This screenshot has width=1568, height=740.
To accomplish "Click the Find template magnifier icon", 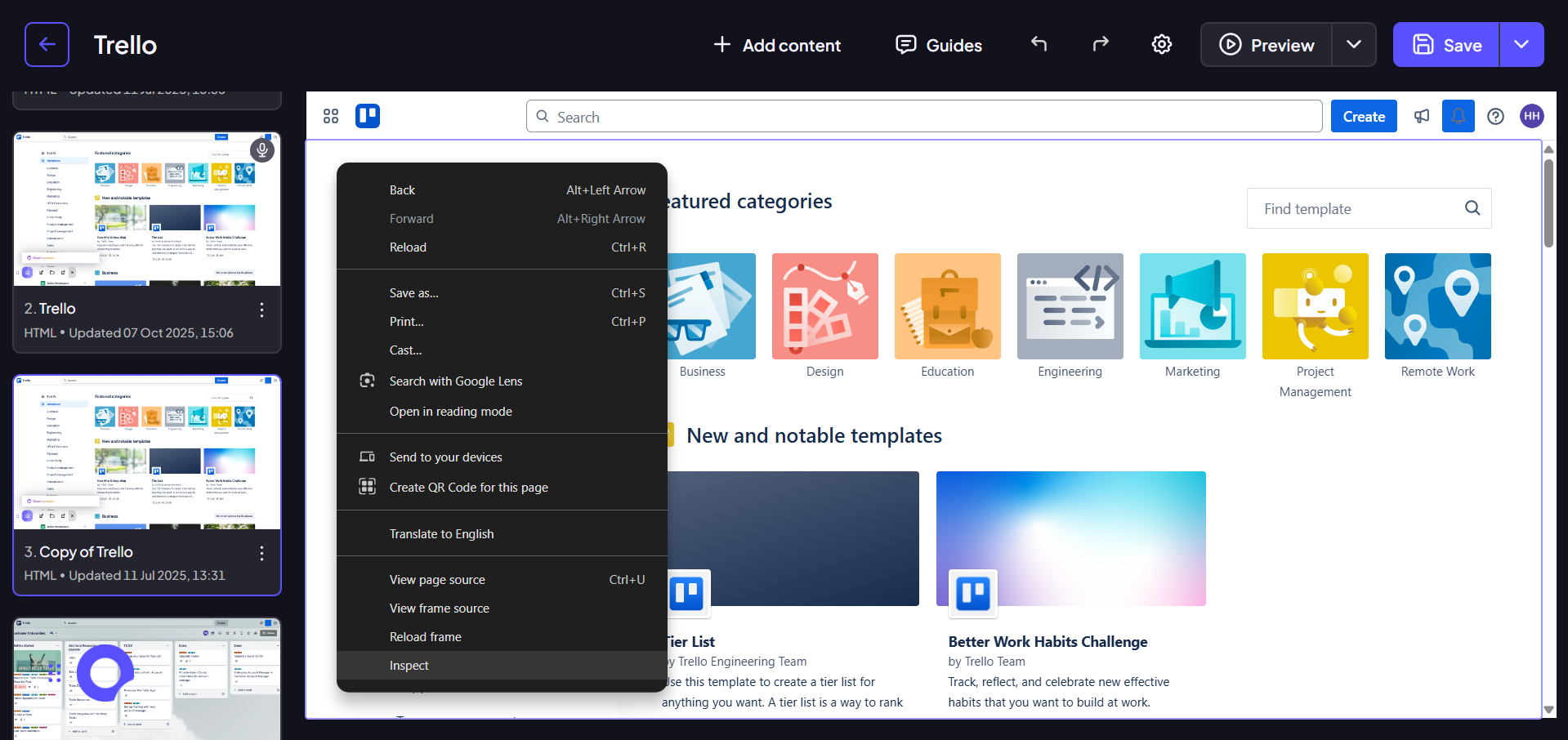I will click(x=1472, y=208).
